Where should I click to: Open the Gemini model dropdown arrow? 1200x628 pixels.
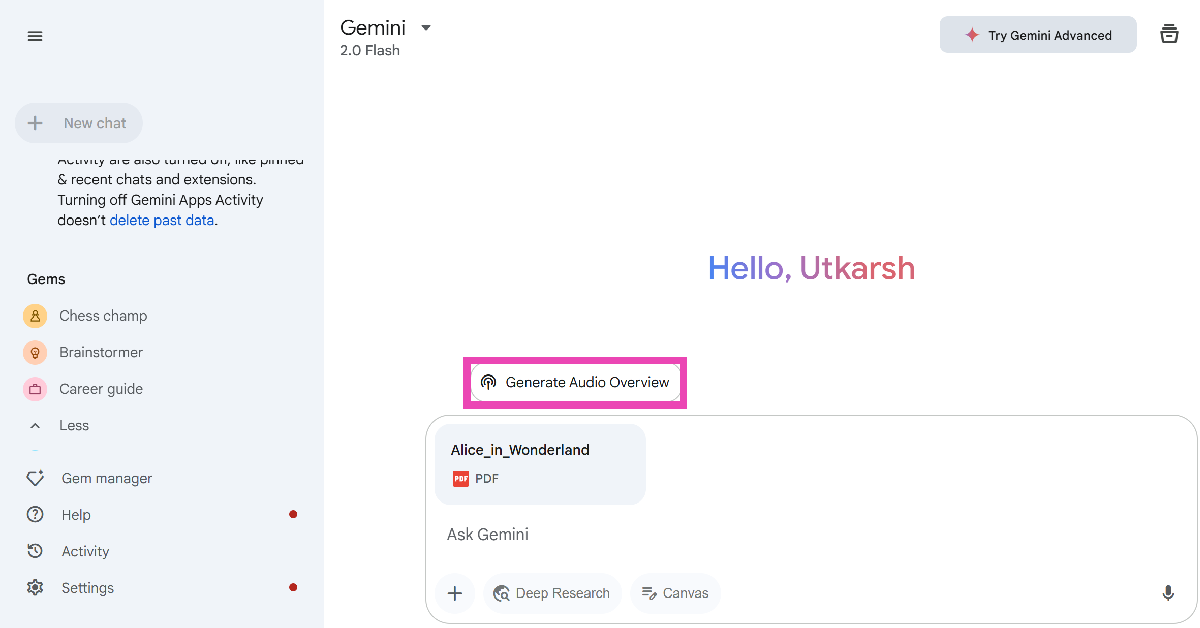pos(426,28)
